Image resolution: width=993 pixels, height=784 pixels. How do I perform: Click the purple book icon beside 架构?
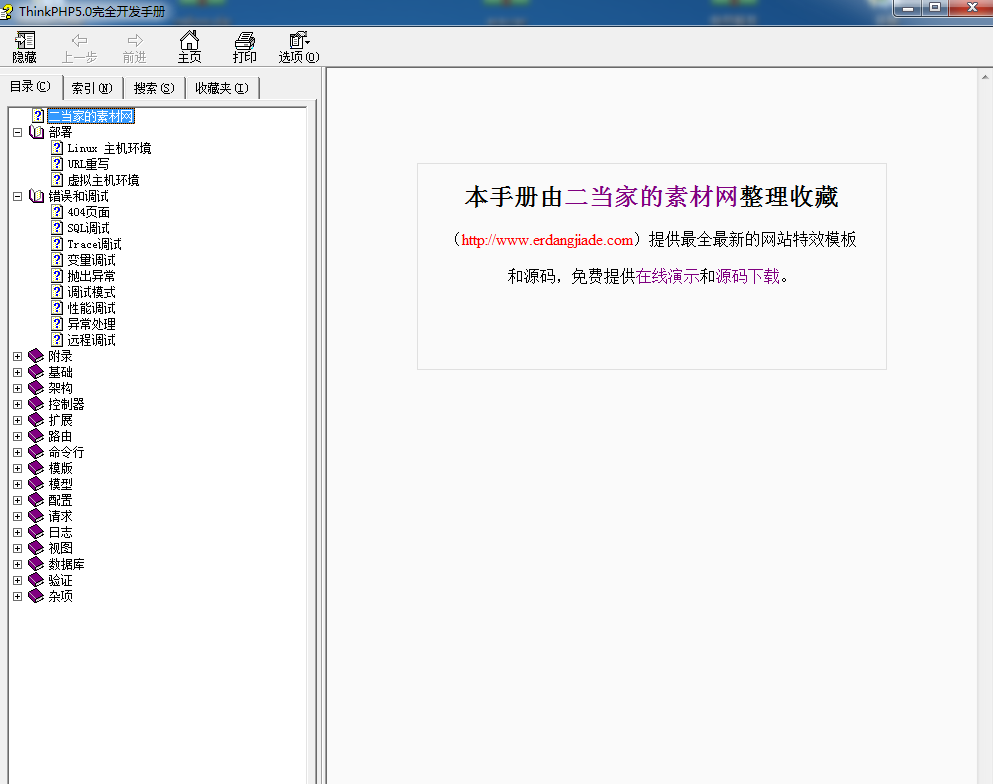pyautogui.click(x=36, y=388)
